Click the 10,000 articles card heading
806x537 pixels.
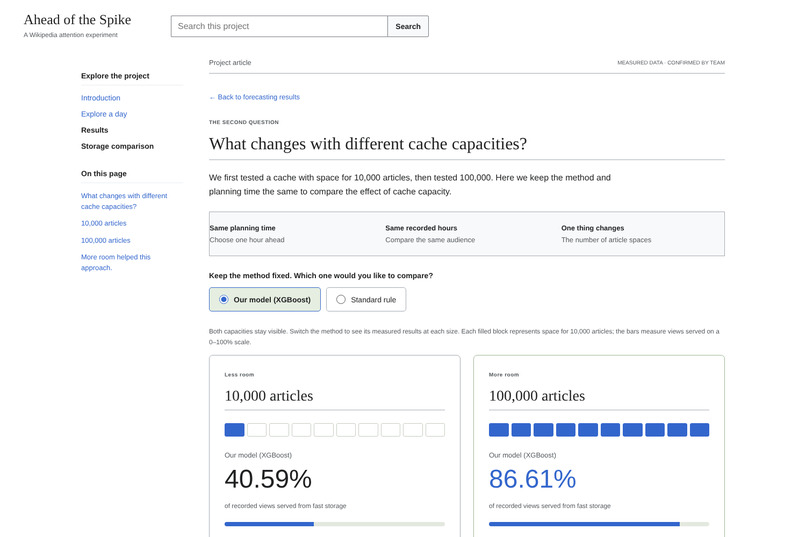point(269,396)
